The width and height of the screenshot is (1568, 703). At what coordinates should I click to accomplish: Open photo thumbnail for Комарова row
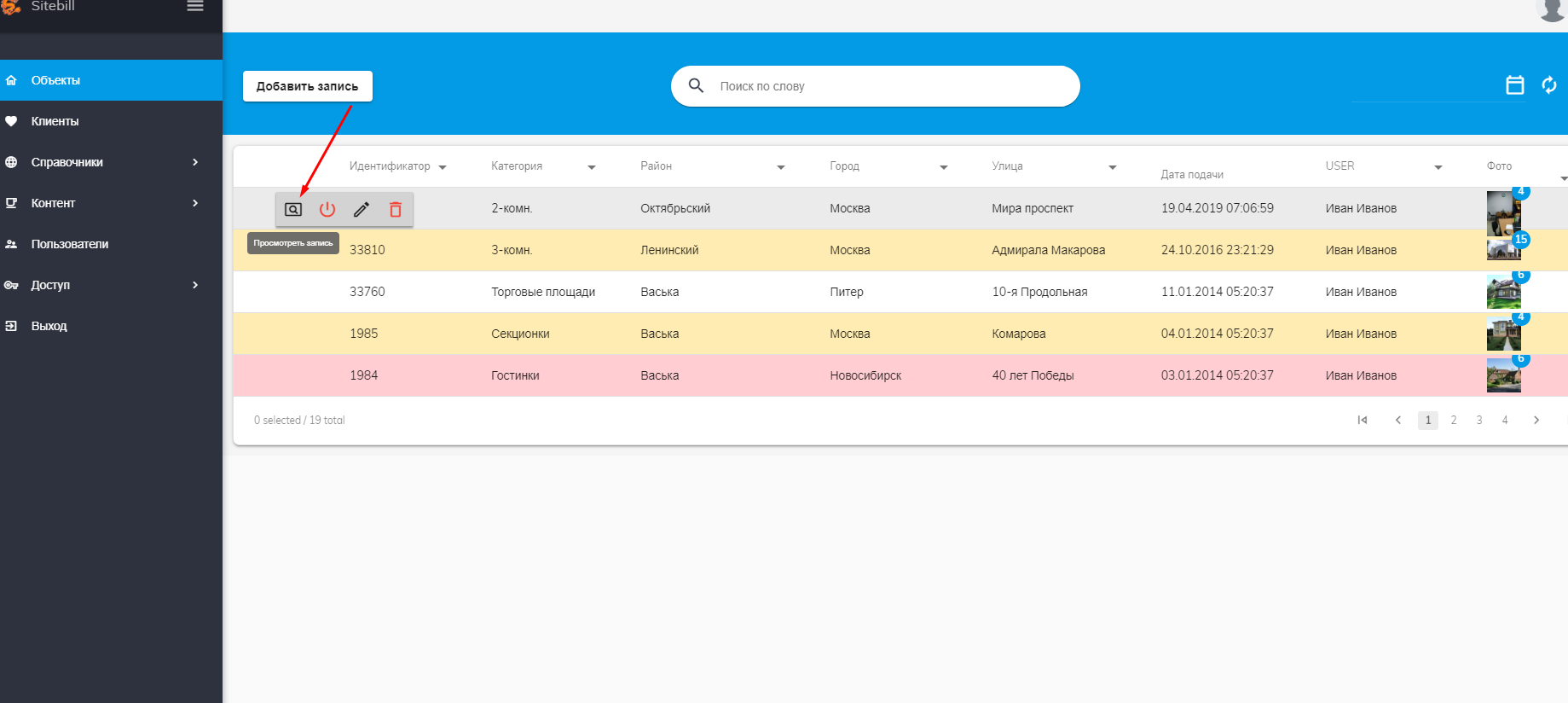point(1503,334)
